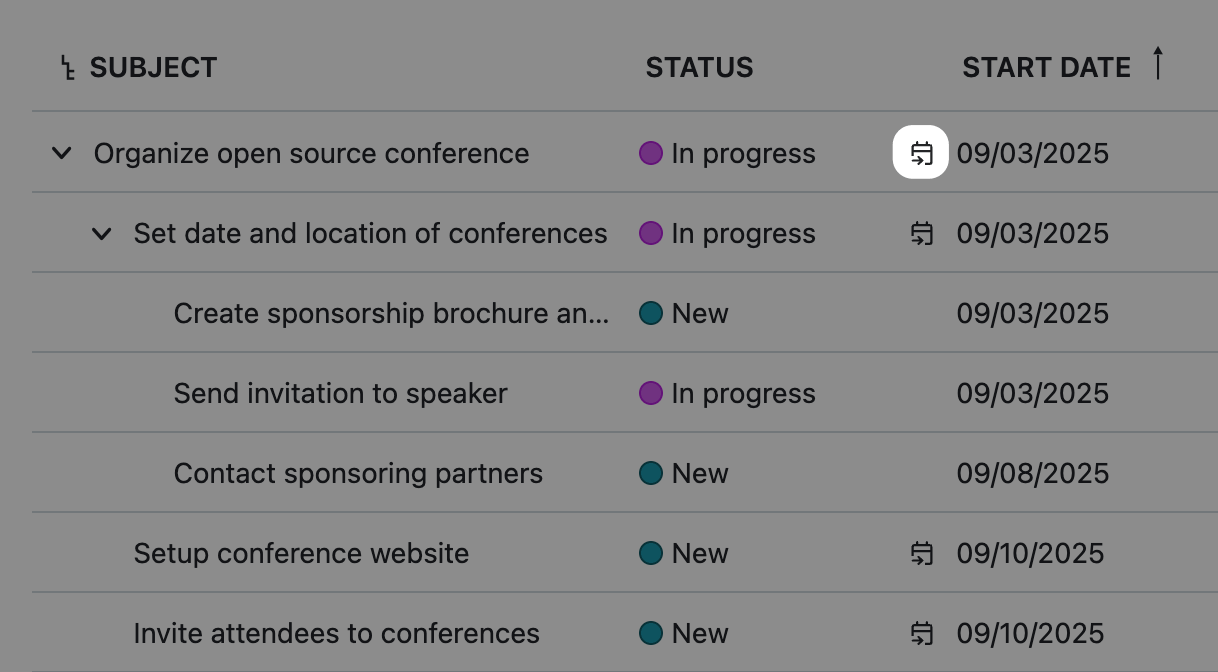Click scheduling mode icon on Set date and location row
Screen dimensions: 1218x672
921,234
